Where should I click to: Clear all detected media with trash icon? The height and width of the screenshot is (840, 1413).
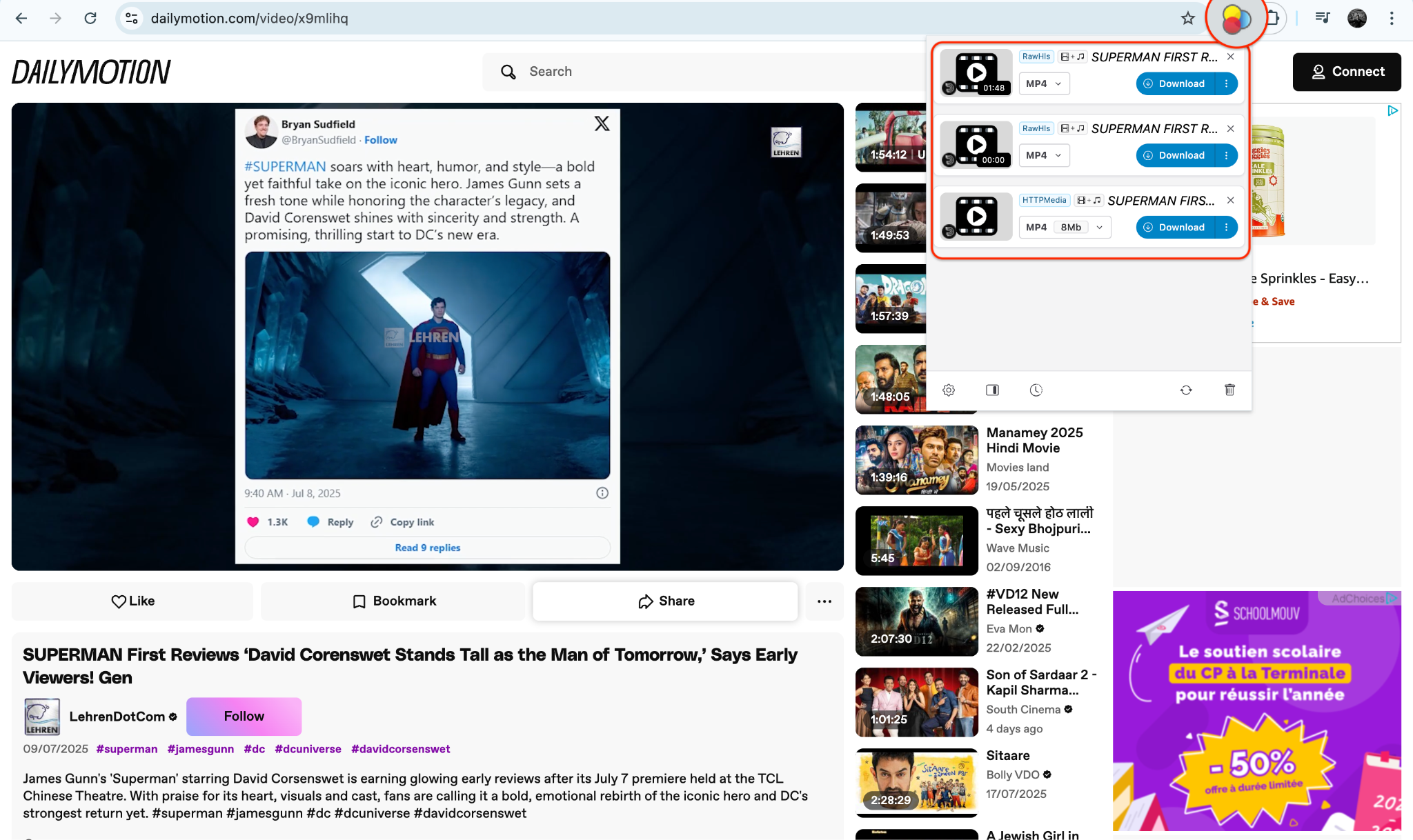click(x=1229, y=390)
